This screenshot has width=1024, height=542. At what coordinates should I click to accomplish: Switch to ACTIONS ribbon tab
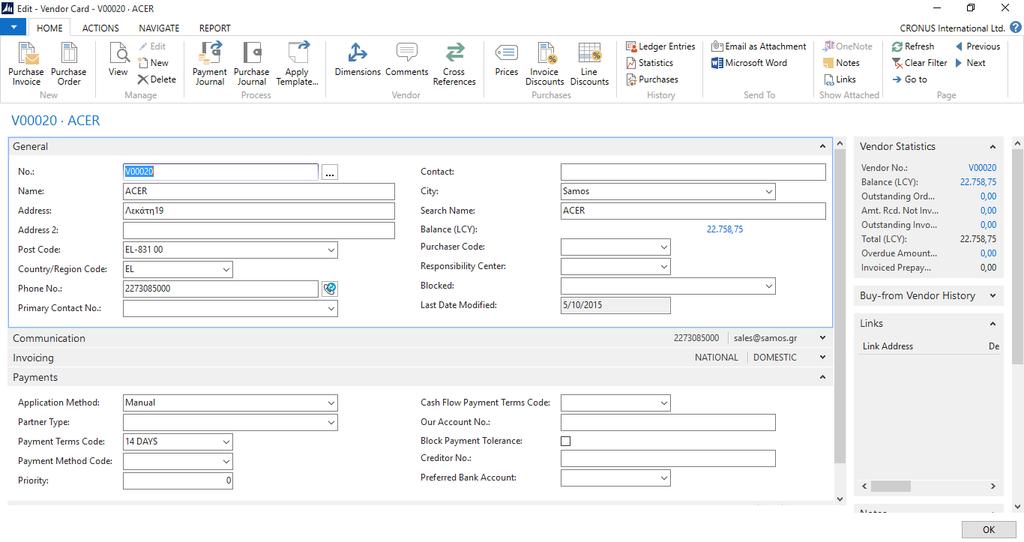coord(101,28)
